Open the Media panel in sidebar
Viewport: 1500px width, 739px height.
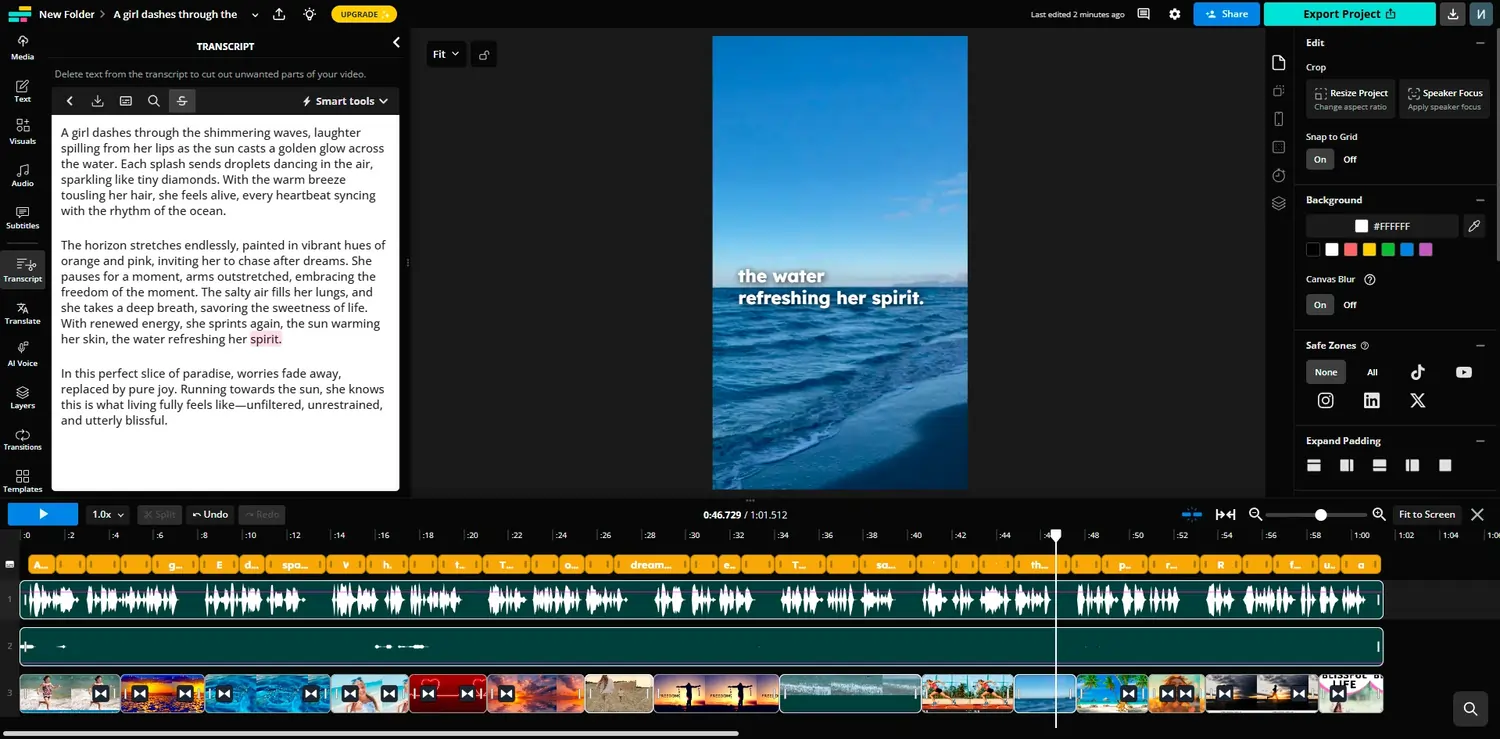coord(22,47)
